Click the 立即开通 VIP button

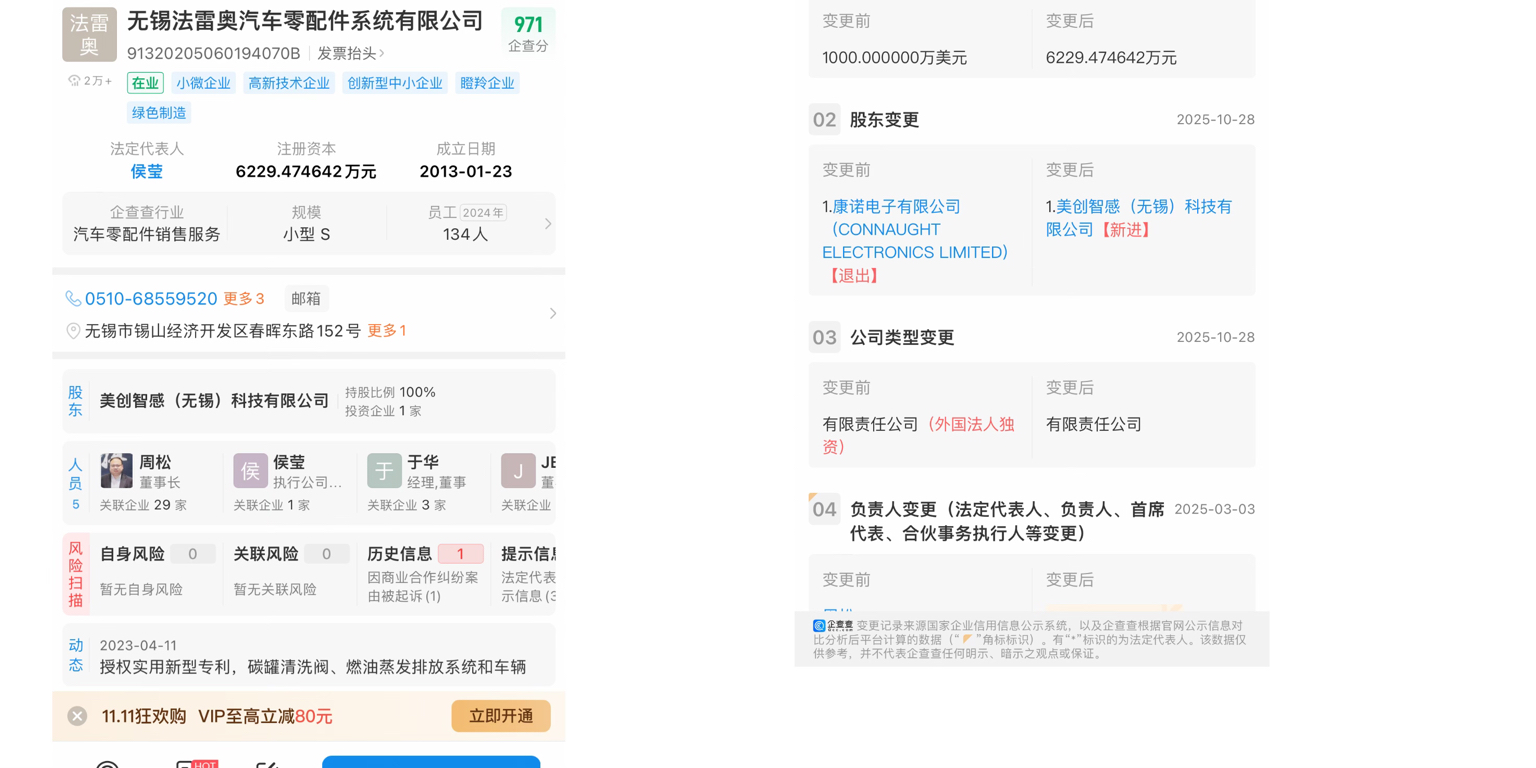point(501,716)
